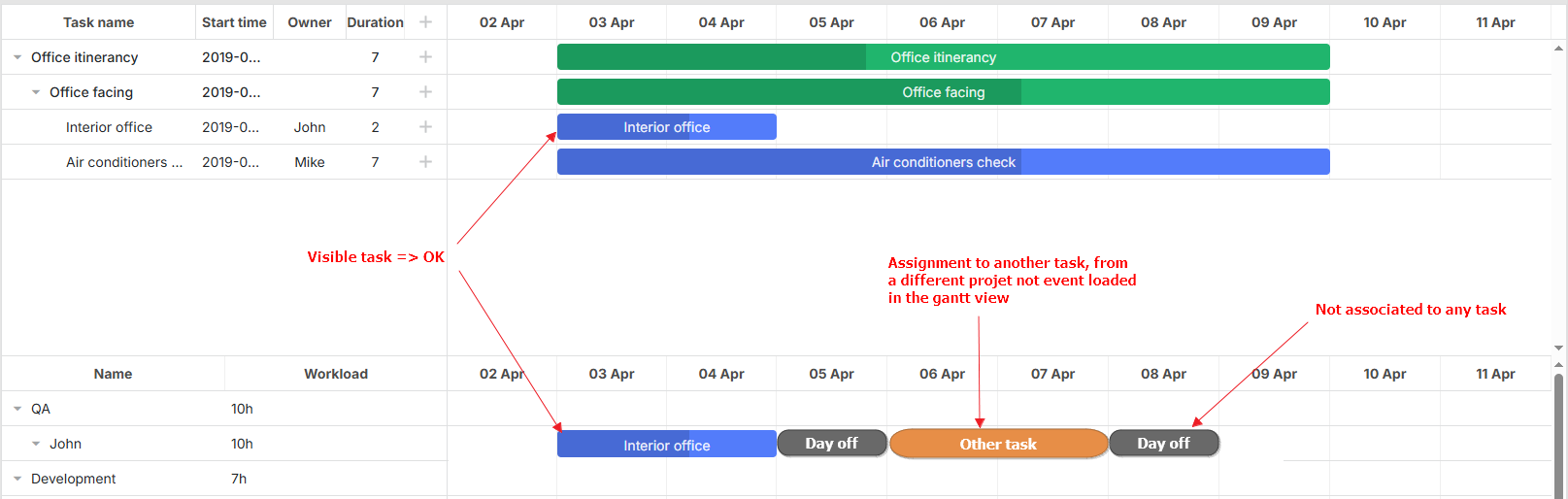Click Development workload value 7h

coord(239,479)
